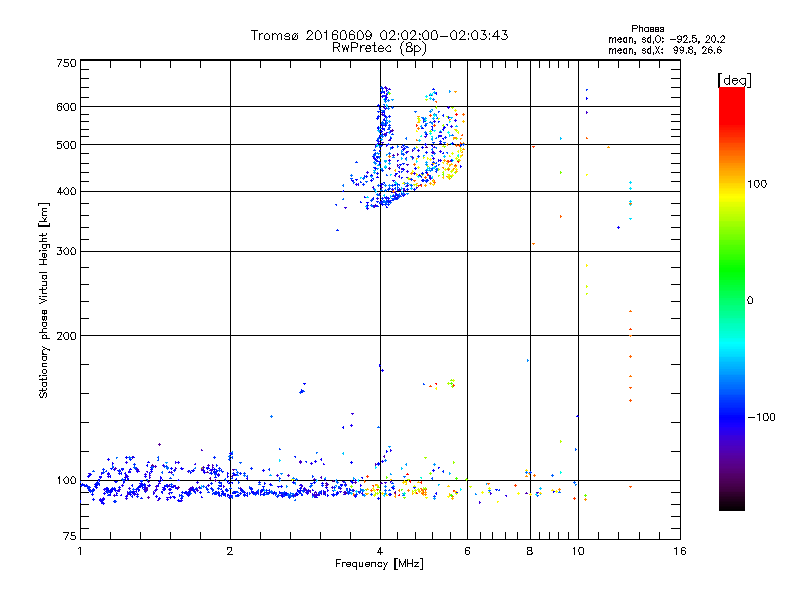
Task: Select the 'mean, sd,O: -92.5, 20.2' line
Action: (666, 39)
